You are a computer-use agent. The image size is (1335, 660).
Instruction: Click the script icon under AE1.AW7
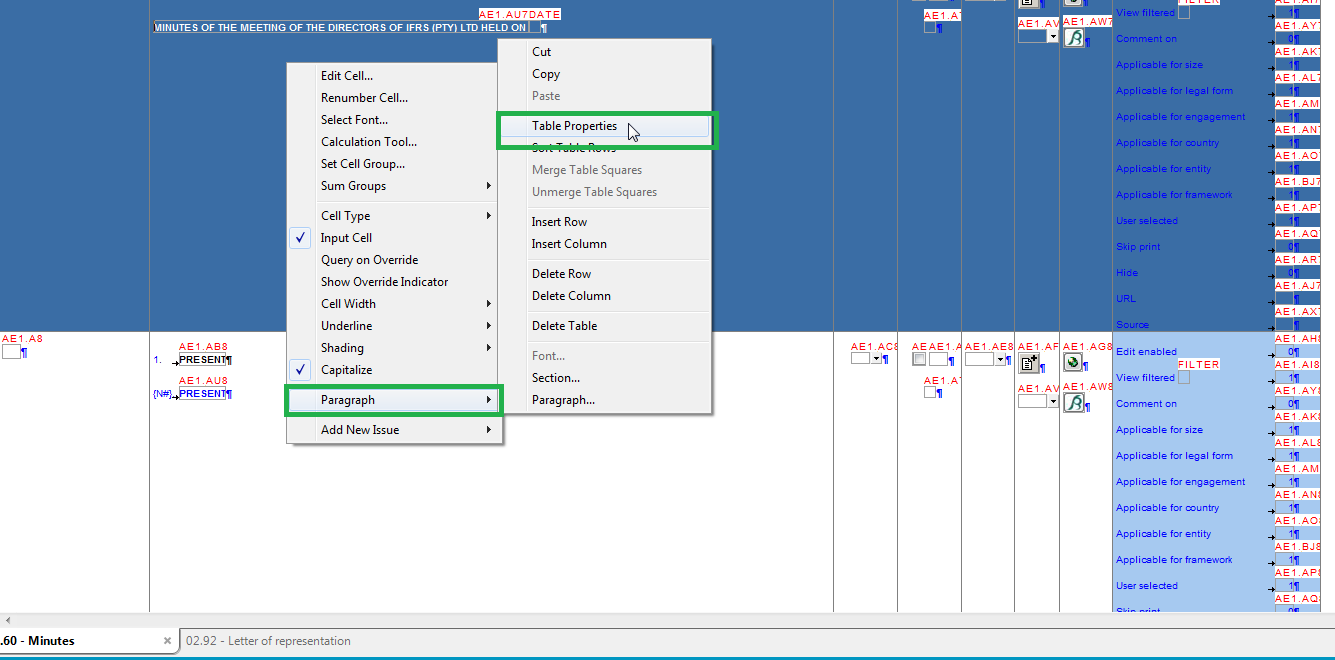pyautogui.click(x=1074, y=38)
